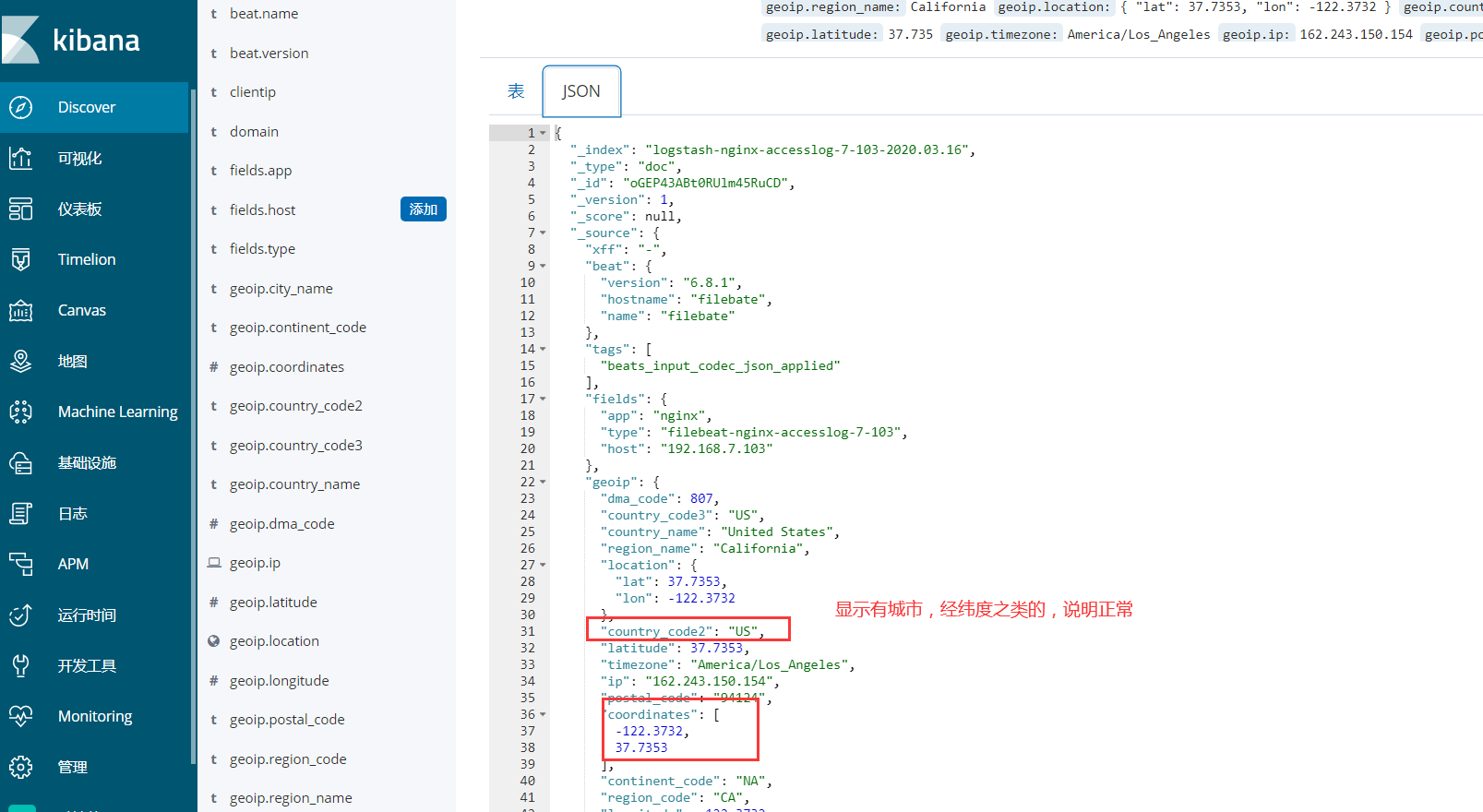This screenshot has height=812, width=1483.
Task: Select the beat.name field
Action: (264, 14)
